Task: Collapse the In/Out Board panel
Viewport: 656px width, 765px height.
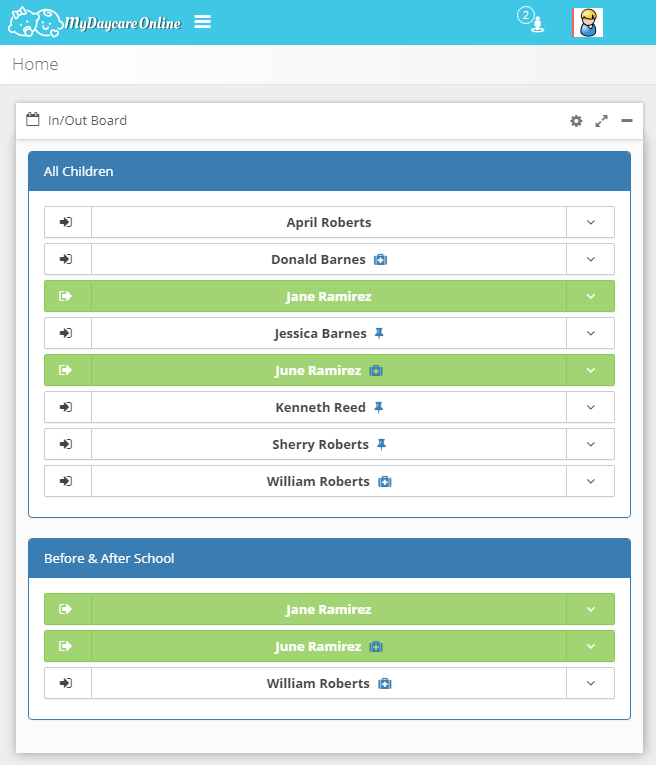Action: point(627,121)
